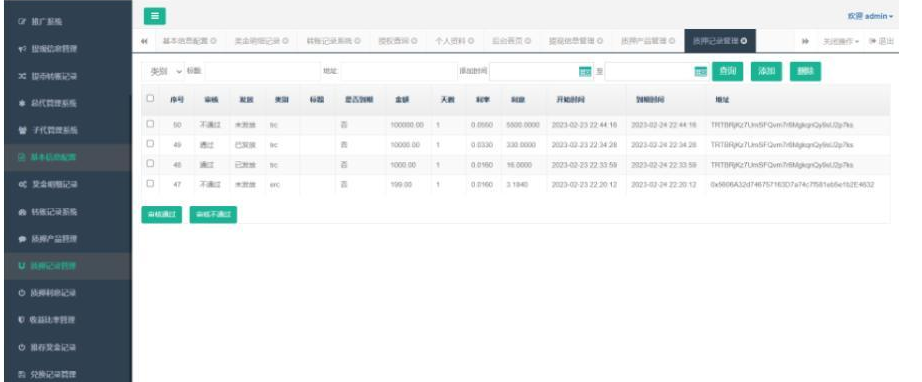The width and height of the screenshot is (922, 382).
Task: Toggle the select-all checkbox in table header
Action: click(150, 99)
